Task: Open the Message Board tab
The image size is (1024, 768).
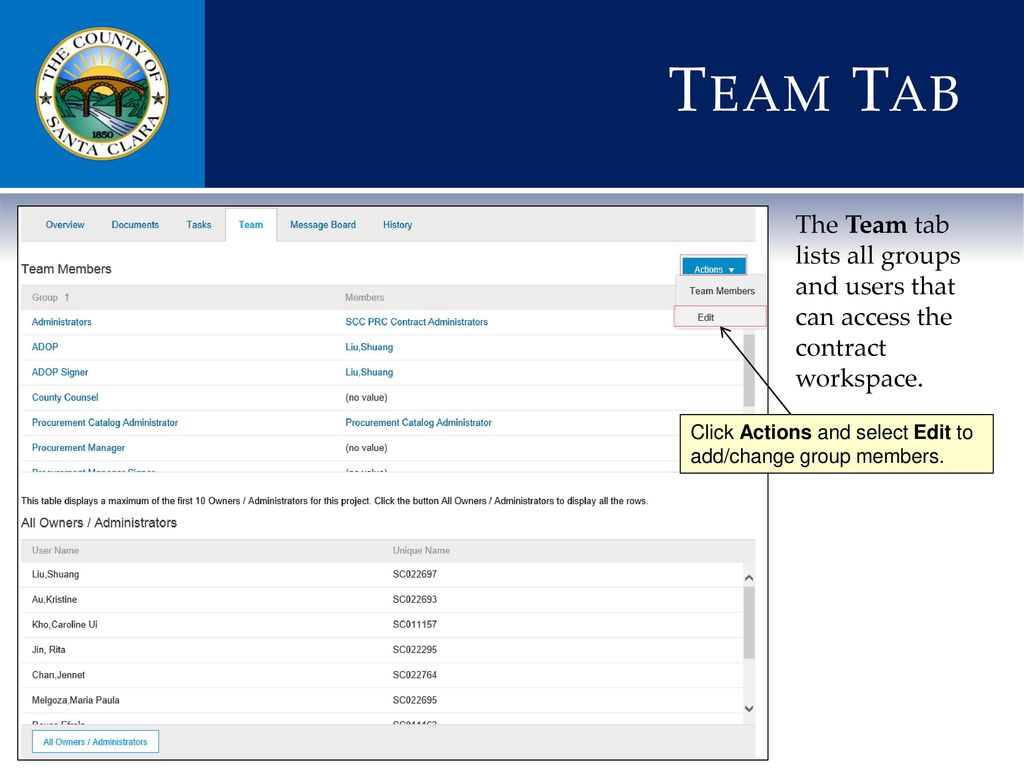Action: click(x=323, y=225)
